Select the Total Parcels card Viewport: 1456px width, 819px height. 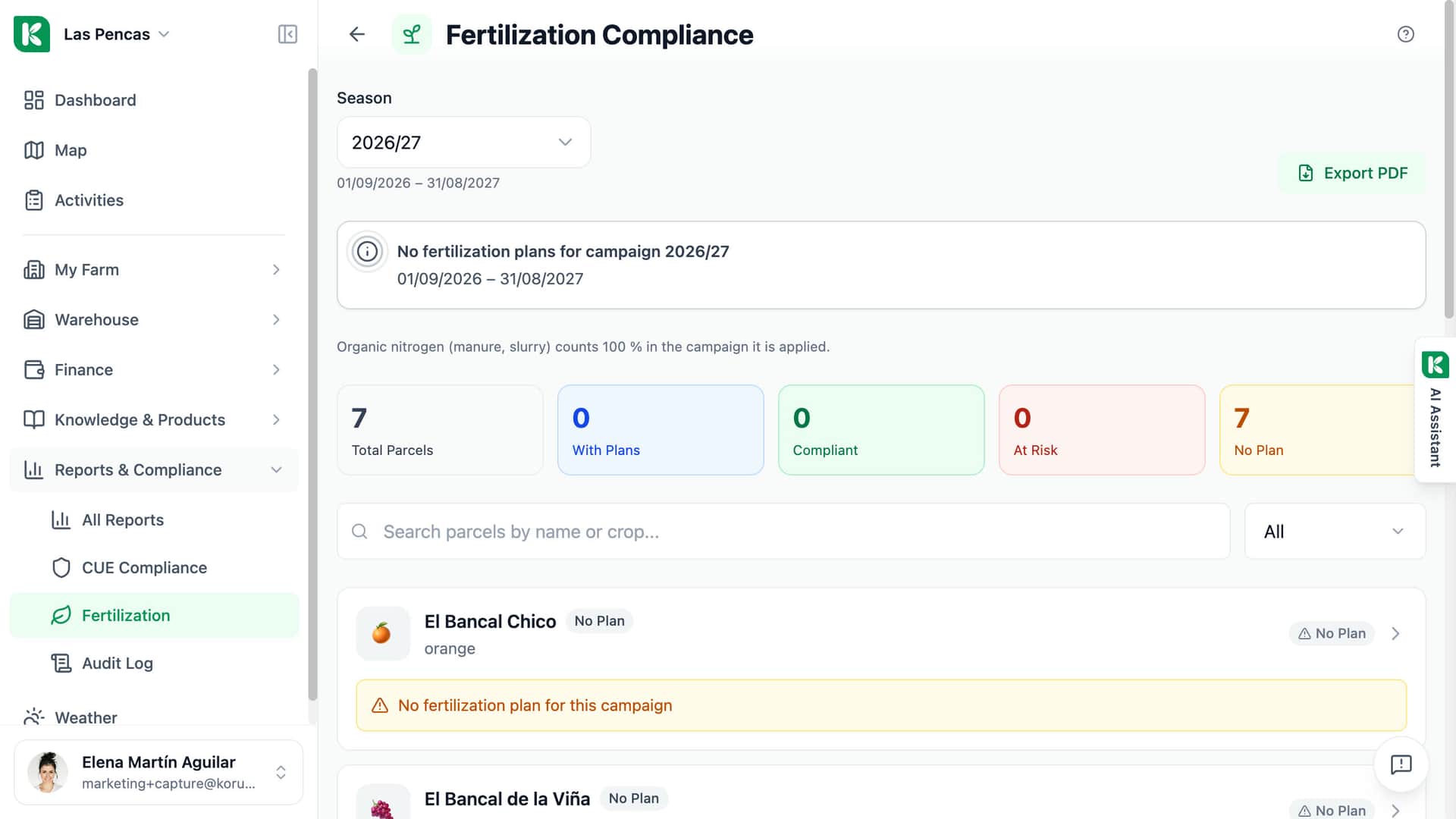440,430
